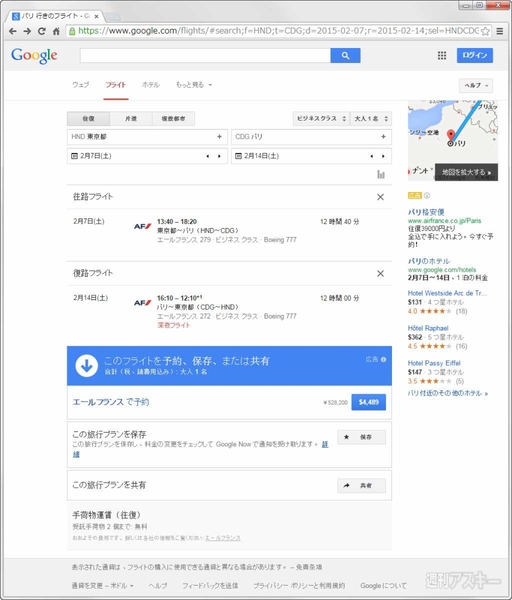Viewport: 512px width, 600px height.
Task: Open other hotels near Paris link
Action: (x=448, y=393)
